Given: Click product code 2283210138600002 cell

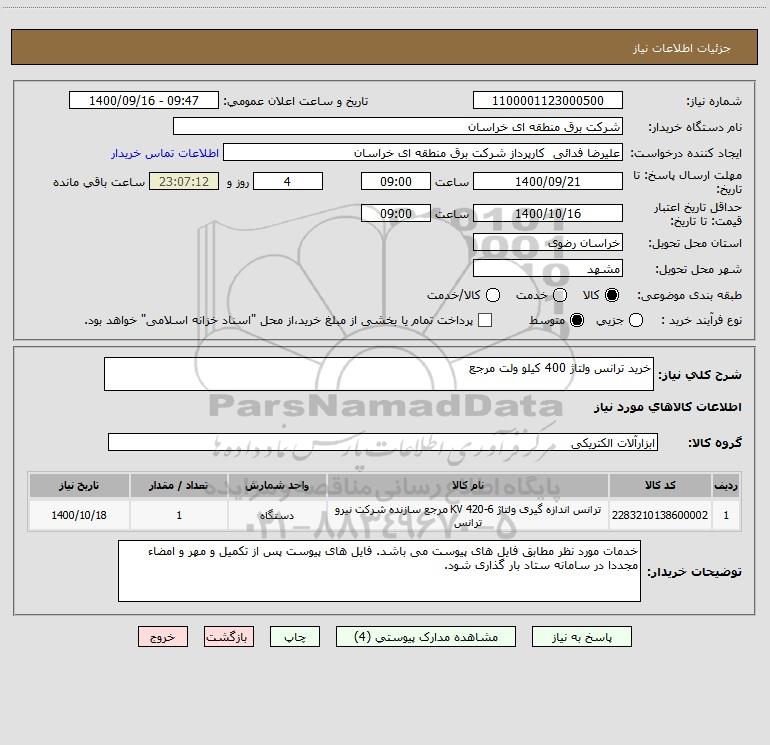Looking at the screenshot, I should tap(660, 515).
